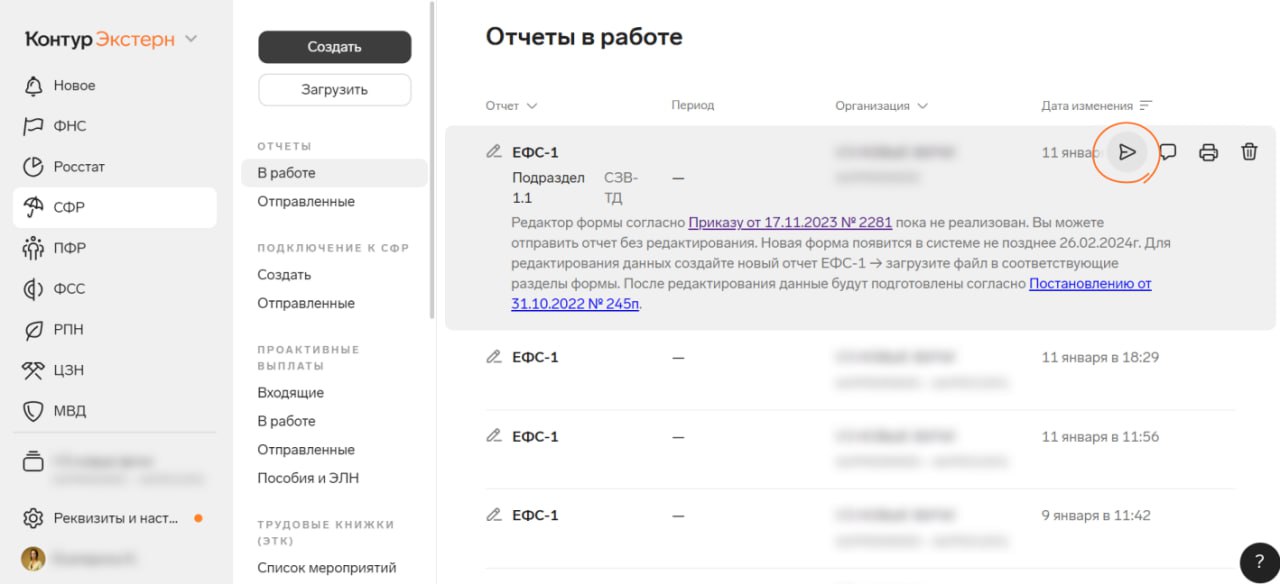Click the Загрузить button

click(x=334, y=90)
